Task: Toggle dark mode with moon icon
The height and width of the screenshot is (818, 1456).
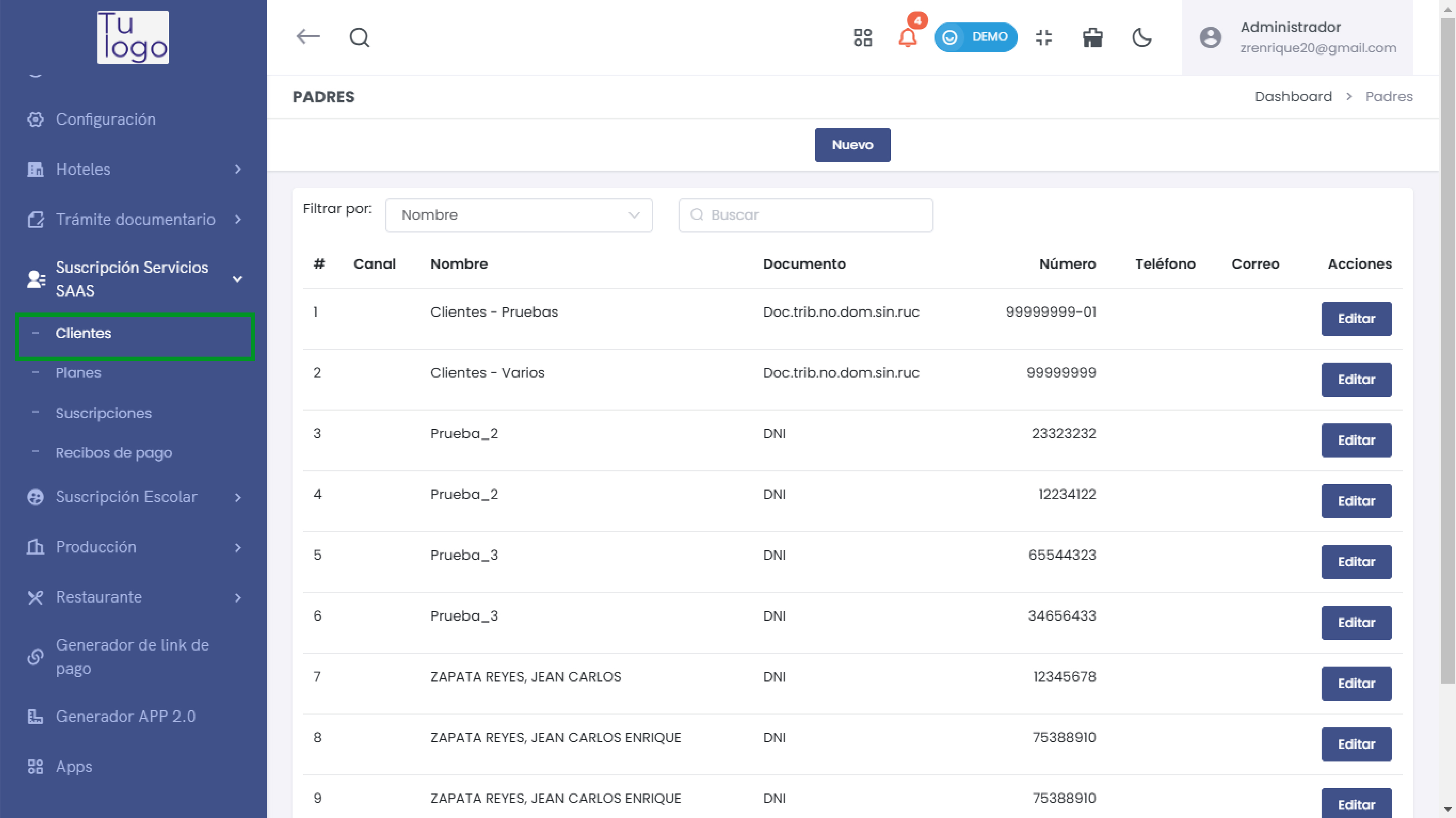Action: coord(1142,37)
